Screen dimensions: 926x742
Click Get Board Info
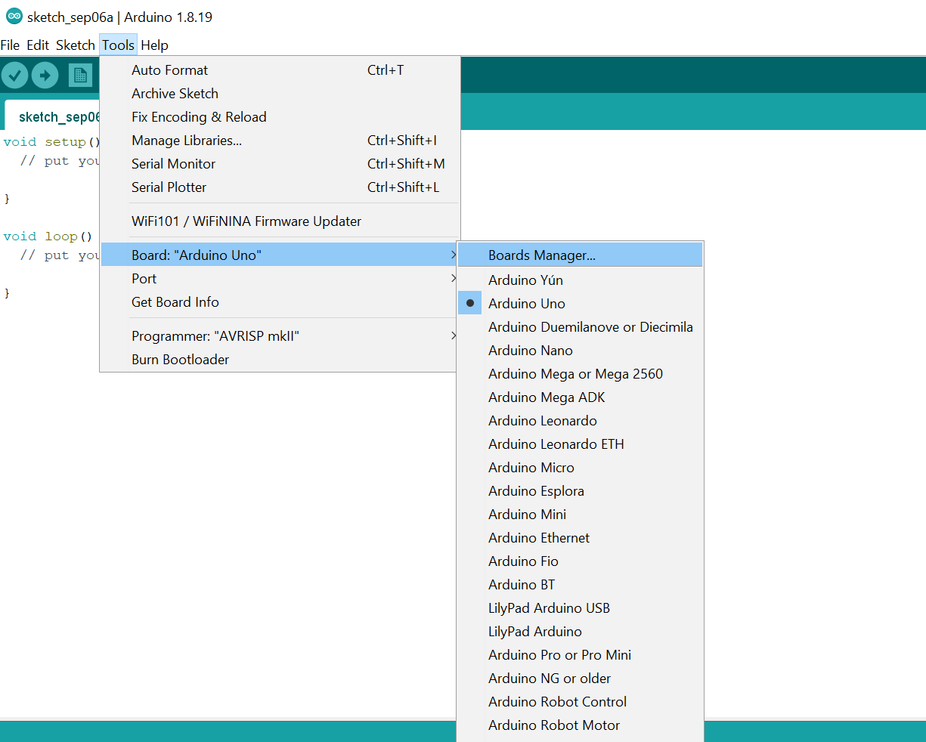point(174,302)
